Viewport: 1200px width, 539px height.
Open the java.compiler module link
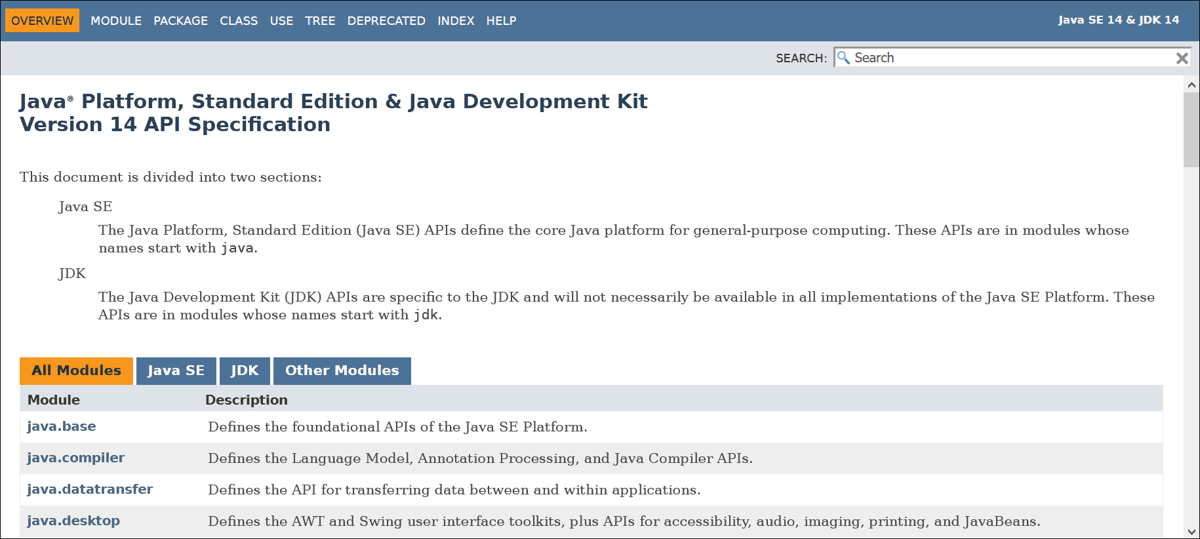pos(76,458)
